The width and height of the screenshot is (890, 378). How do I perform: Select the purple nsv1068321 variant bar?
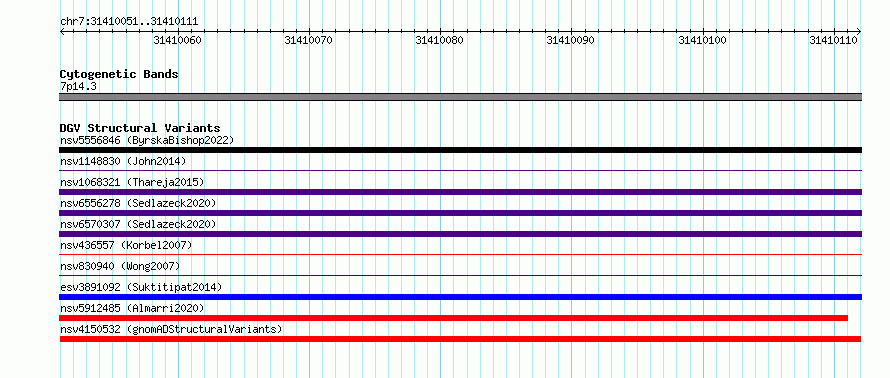[x=460, y=192]
